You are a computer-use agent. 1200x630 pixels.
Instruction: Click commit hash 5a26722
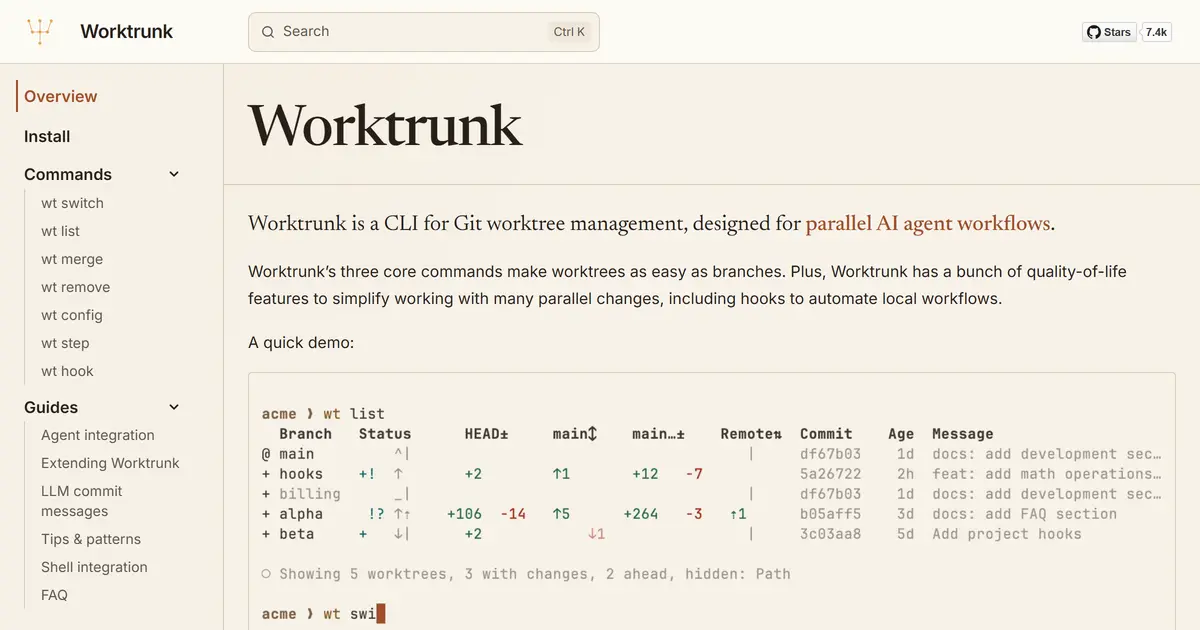830,474
